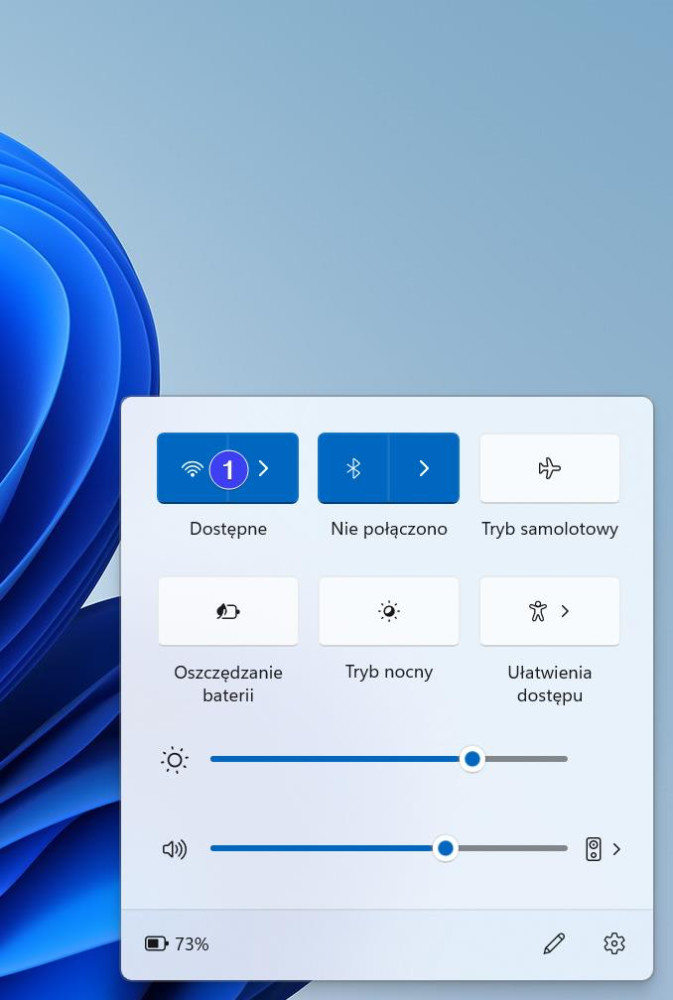This screenshot has height=1000, width=673.
Task: Click the battery 73% indicator
Action: 177,943
